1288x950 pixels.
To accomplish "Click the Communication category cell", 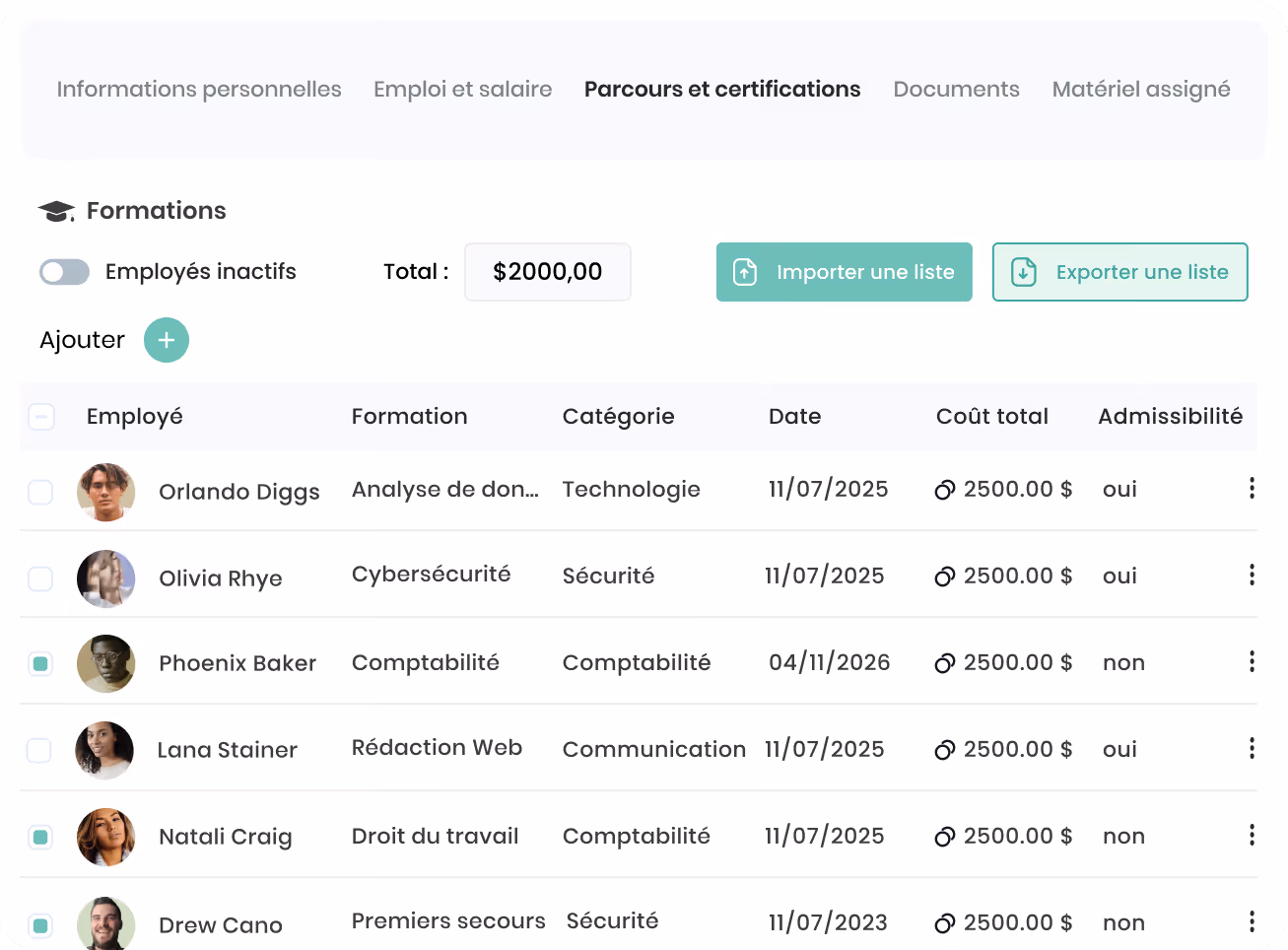I will click(653, 750).
